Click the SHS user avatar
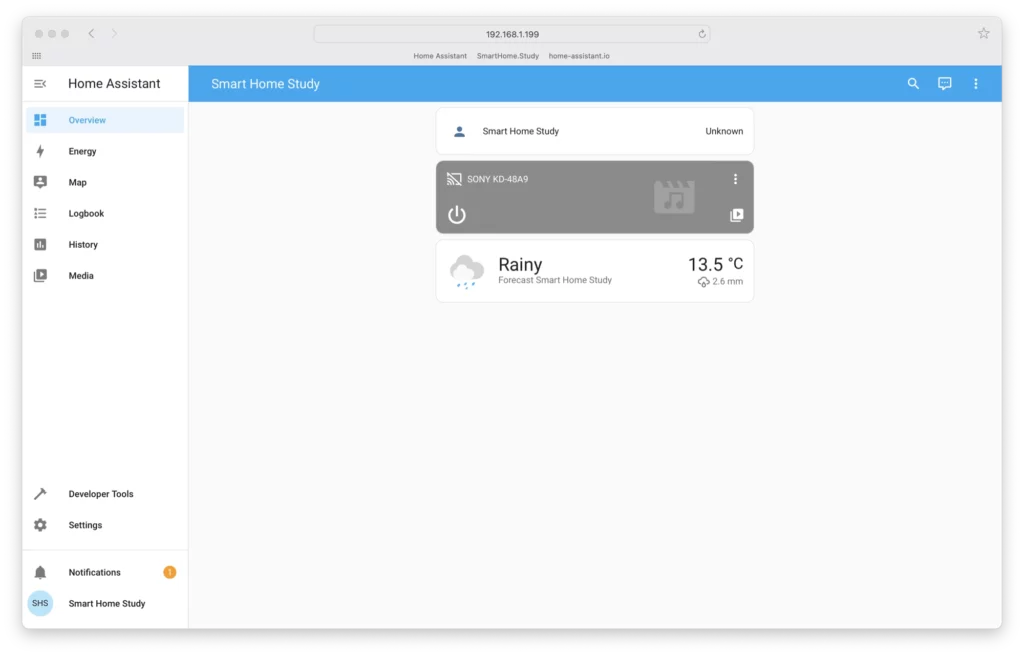The height and width of the screenshot is (656, 1024). (40, 603)
